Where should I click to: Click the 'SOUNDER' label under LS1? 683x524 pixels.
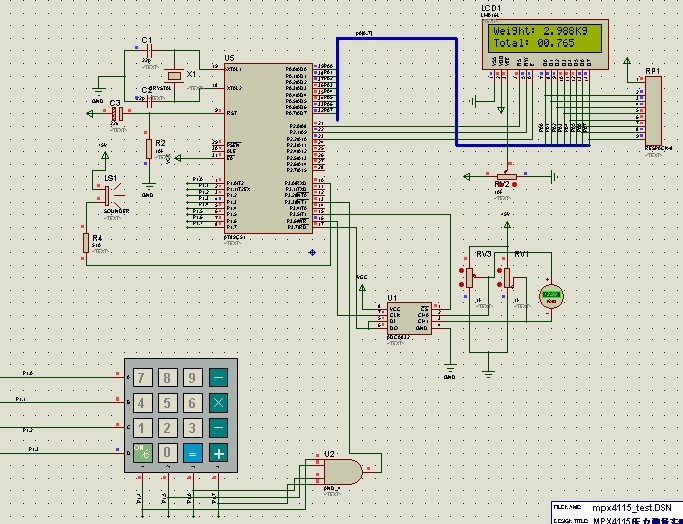tap(116, 211)
